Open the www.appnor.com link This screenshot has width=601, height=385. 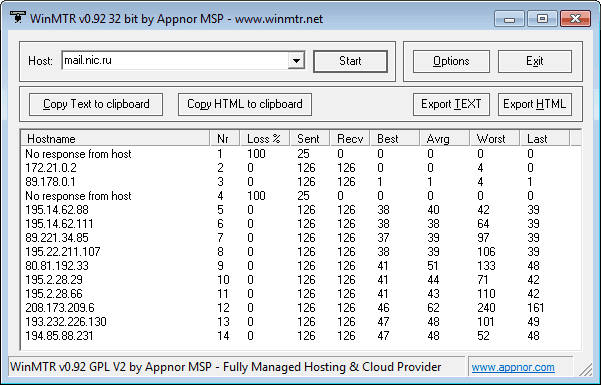pyautogui.click(x=513, y=367)
